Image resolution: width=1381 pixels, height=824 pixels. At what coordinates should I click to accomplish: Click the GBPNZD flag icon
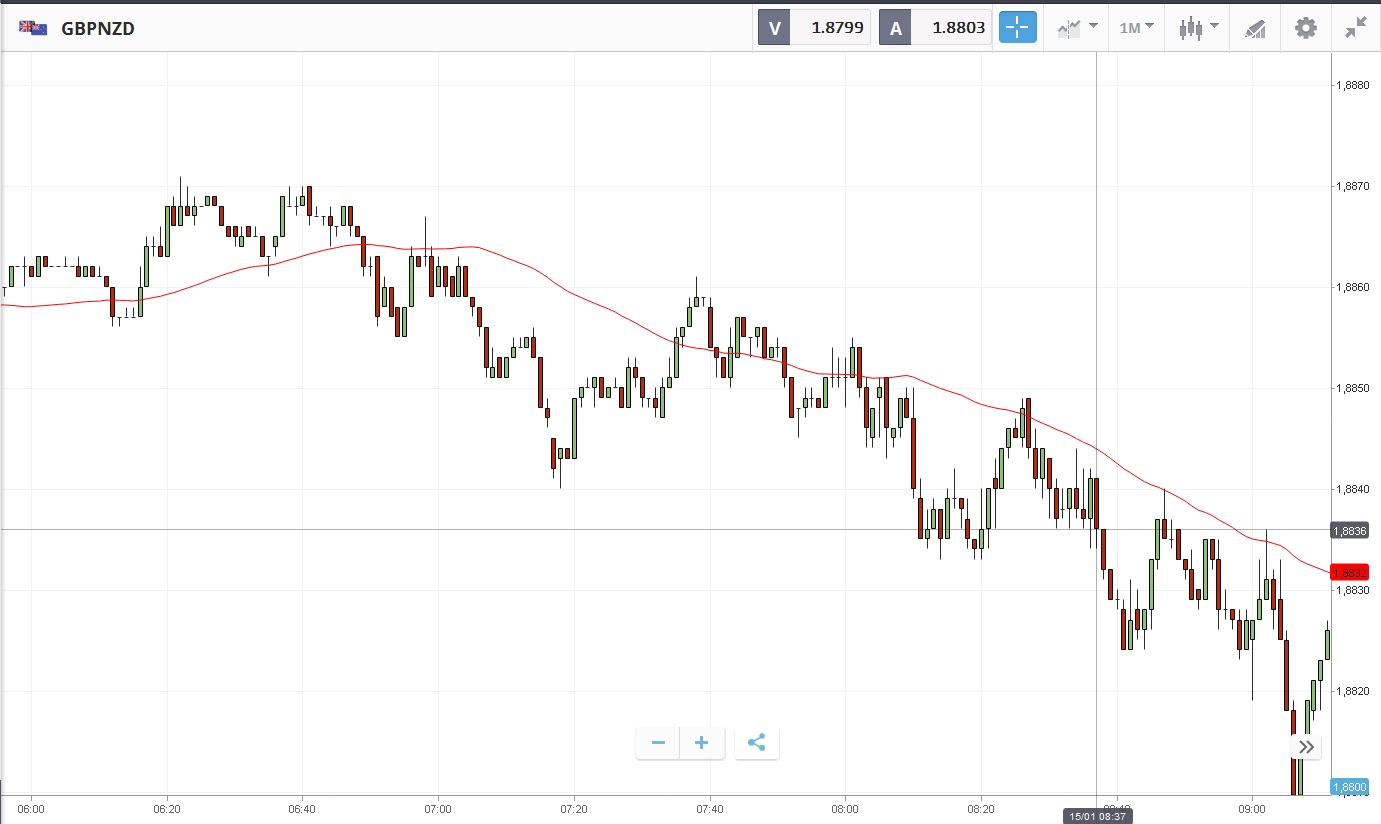tap(33, 28)
